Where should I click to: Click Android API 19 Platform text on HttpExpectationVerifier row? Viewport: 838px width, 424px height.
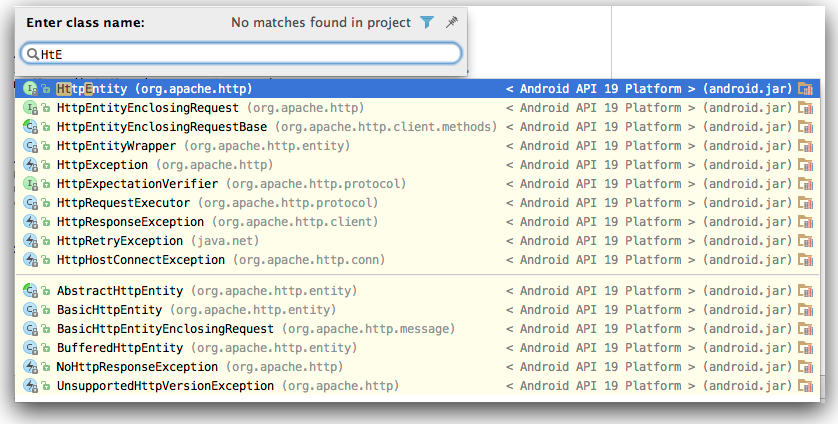[x=601, y=184]
